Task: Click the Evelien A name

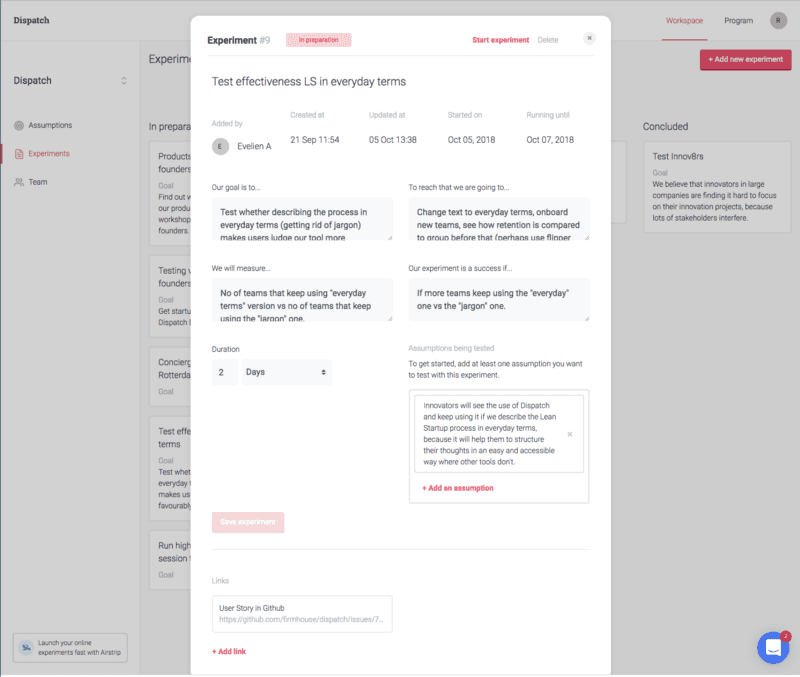Action: click(254, 146)
